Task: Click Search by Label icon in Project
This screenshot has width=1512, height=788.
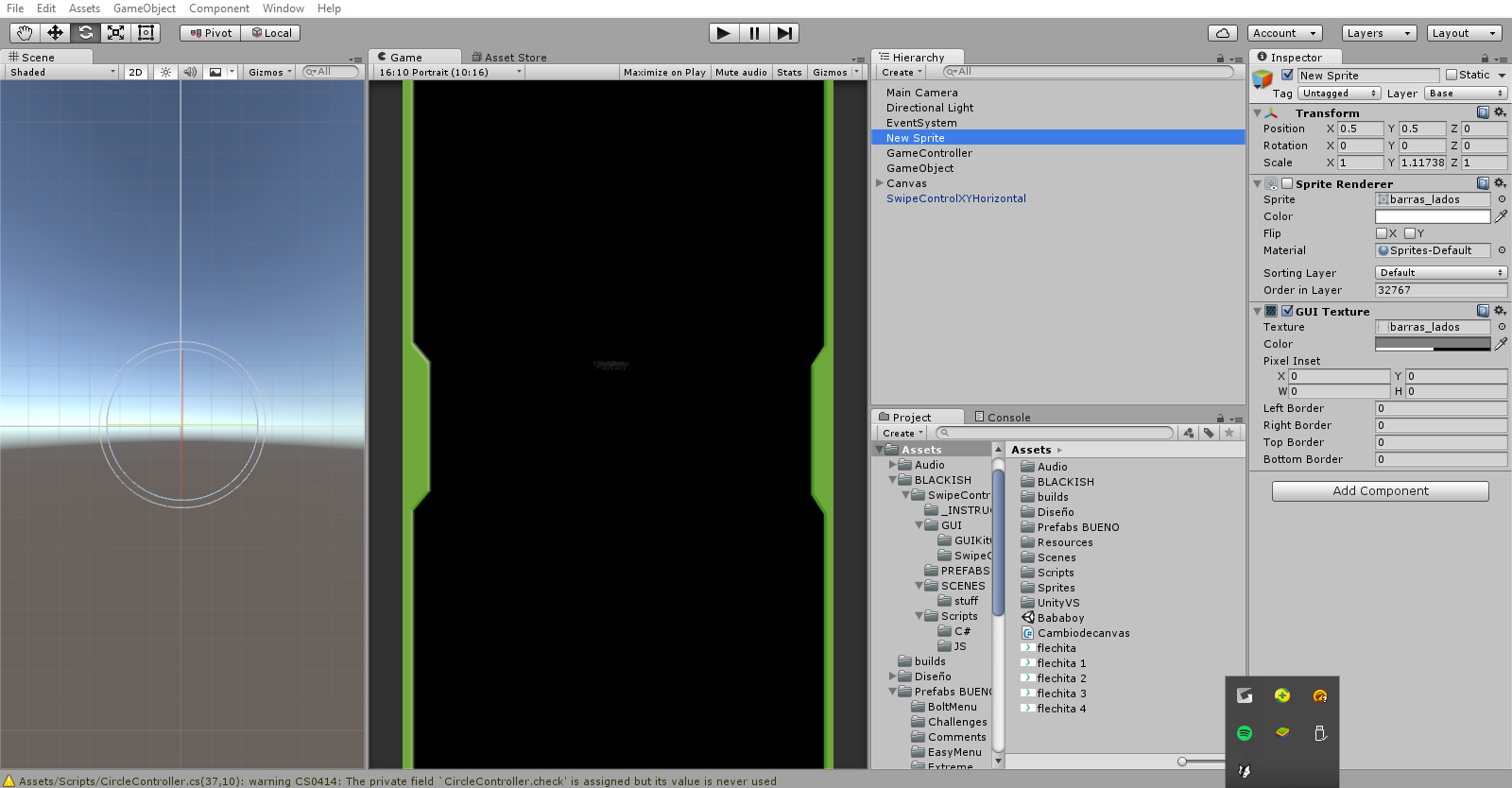Action: [x=1209, y=433]
